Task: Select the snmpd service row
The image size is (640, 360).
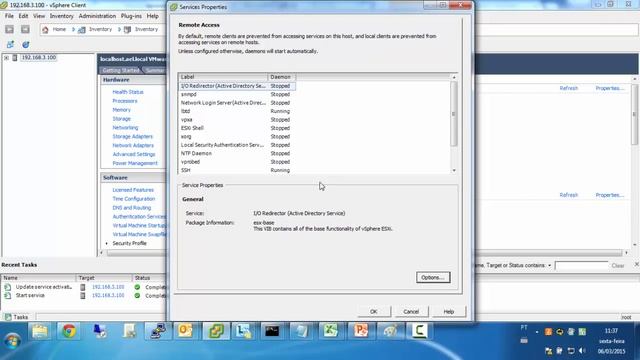Action: click(237, 94)
